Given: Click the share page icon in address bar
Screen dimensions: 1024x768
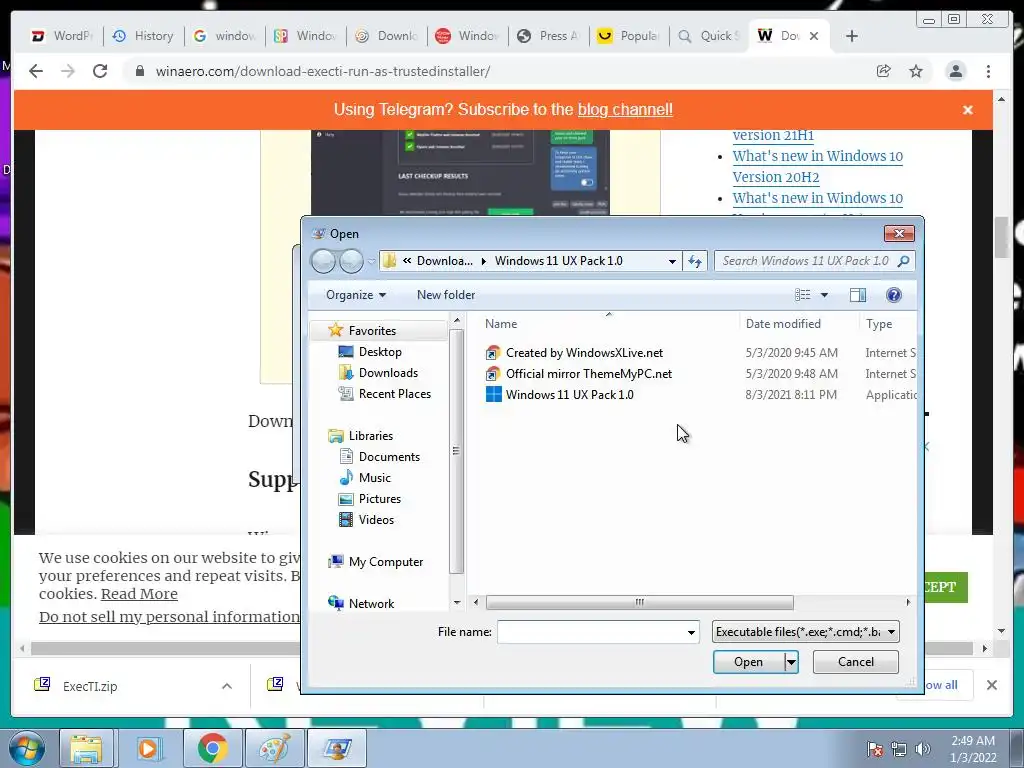Looking at the screenshot, I should tap(884, 71).
